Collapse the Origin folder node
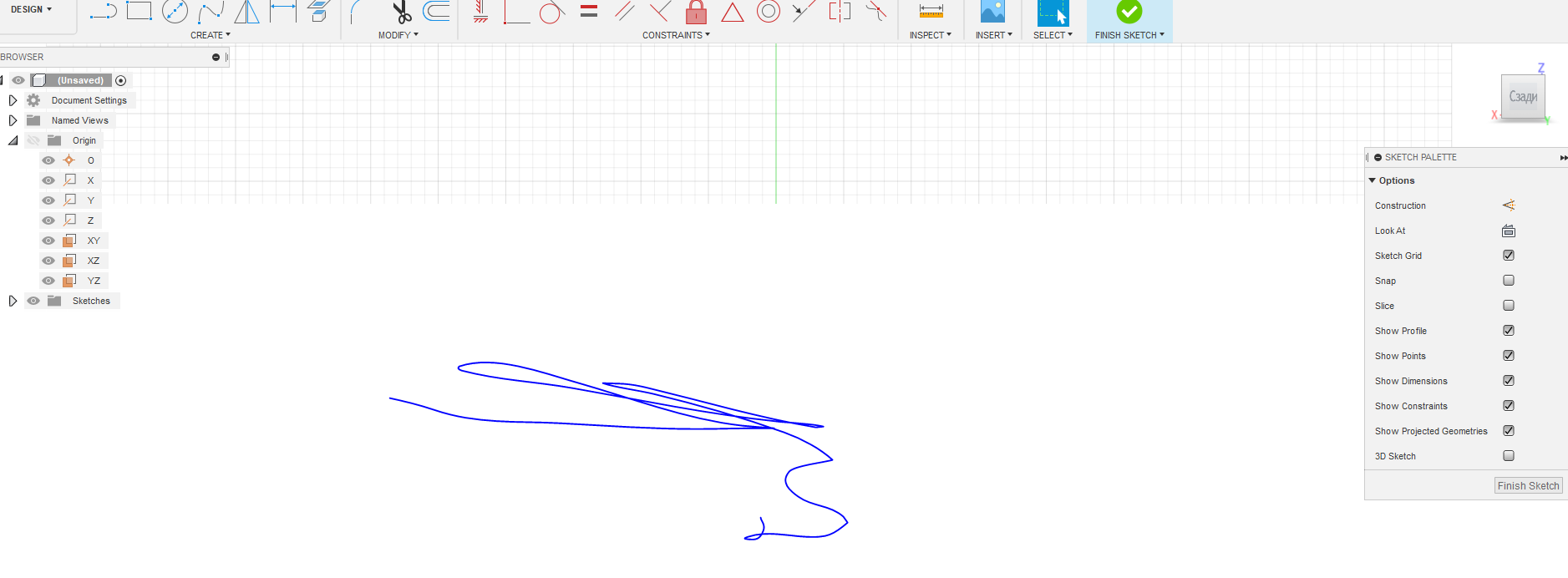The image size is (1568, 578). tap(13, 140)
